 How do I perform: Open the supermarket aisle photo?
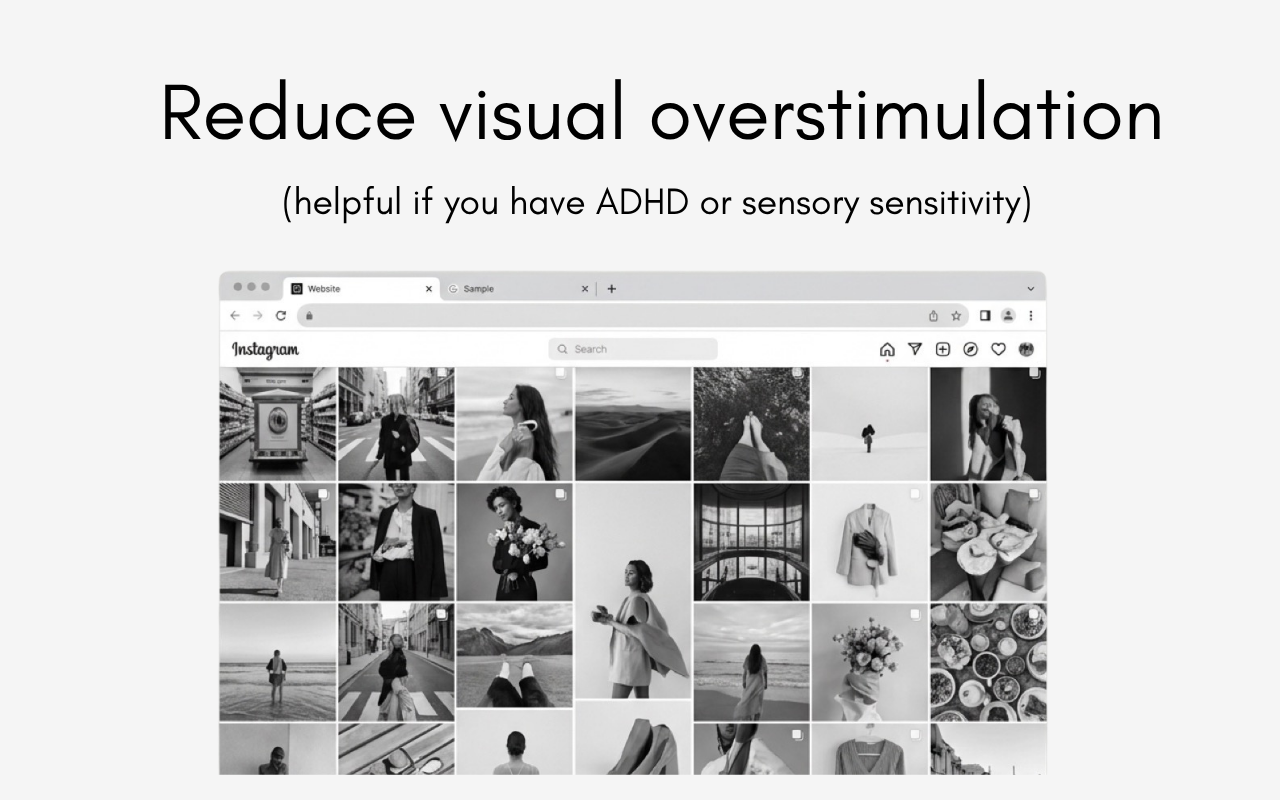click(278, 424)
